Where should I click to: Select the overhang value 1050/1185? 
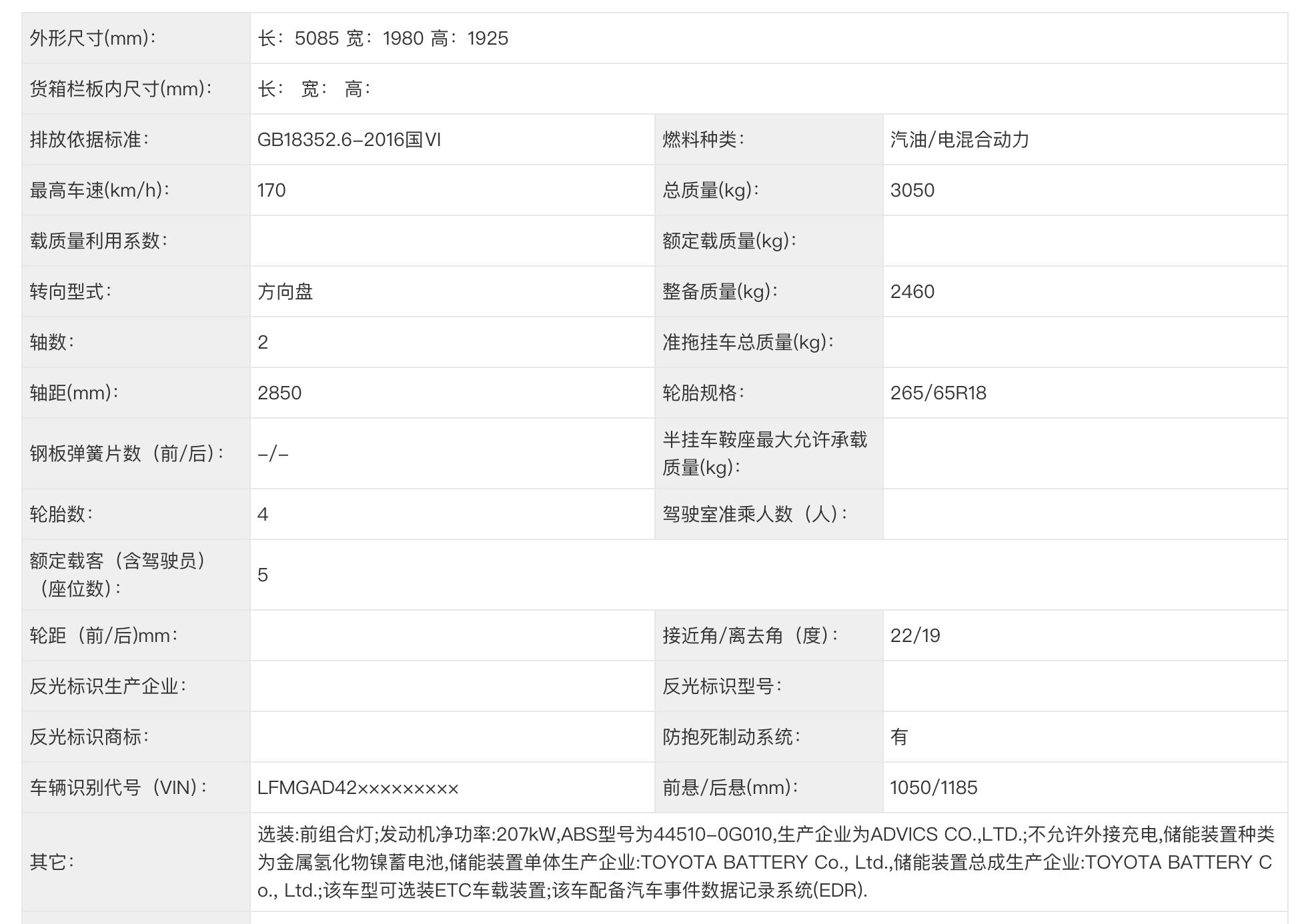[934, 787]
